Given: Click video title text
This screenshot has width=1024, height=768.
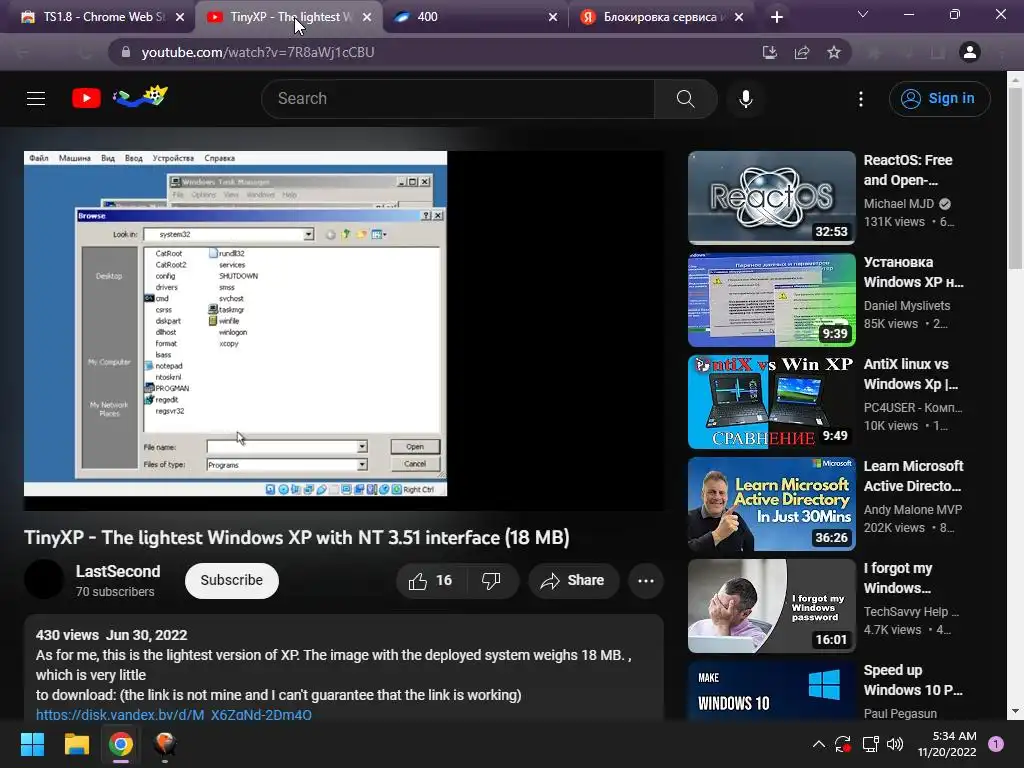Looking at the screenshot, I should [x=297, y=537].
